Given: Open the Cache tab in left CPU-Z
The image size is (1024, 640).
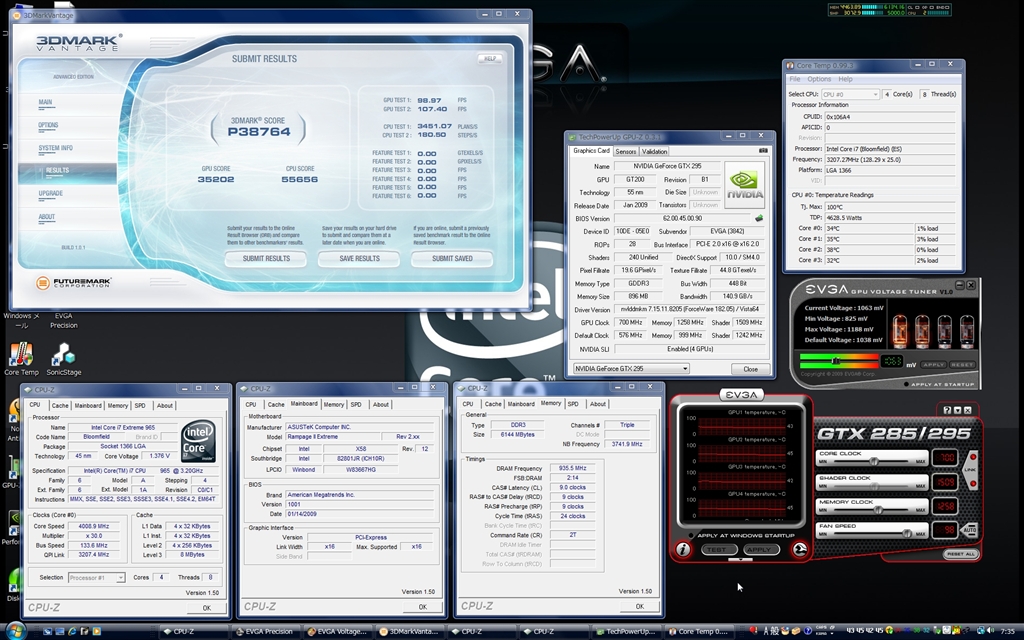Looking at the screenshot, I should 59,406.
